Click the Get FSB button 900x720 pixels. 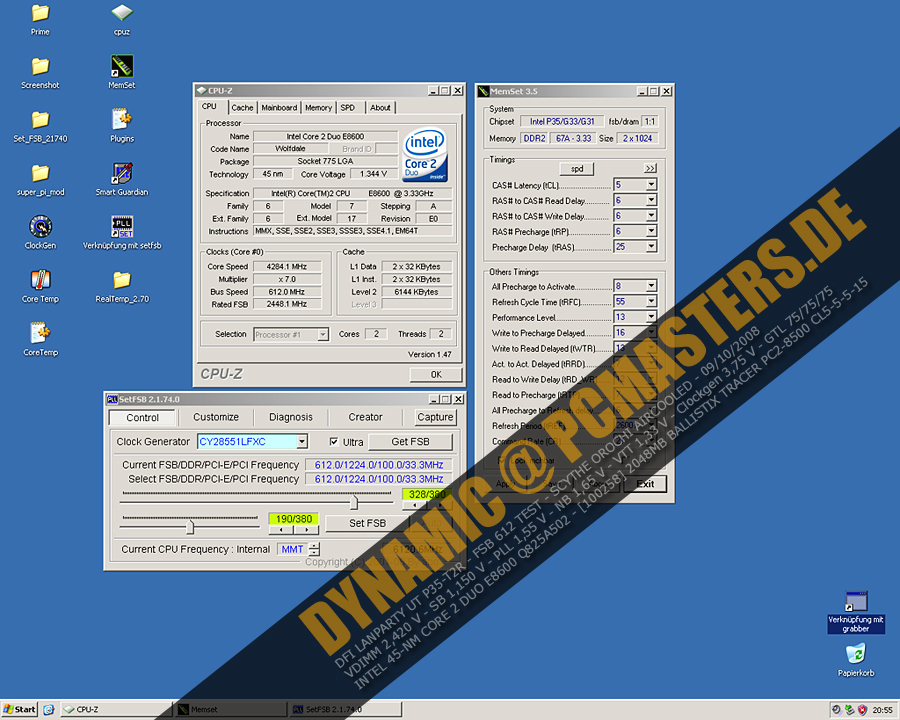[410, 442]
